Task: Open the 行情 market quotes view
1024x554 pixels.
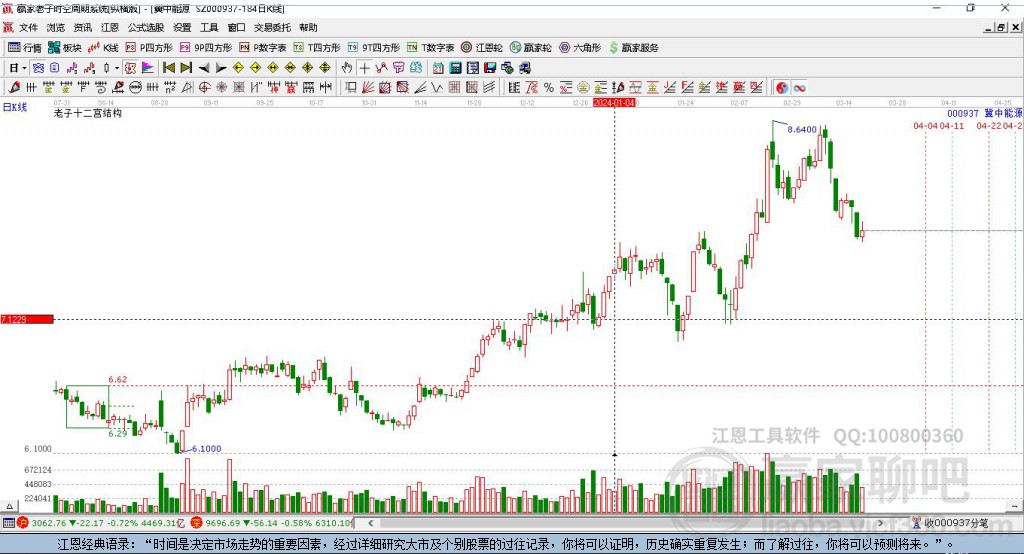Action: pos(25,48)
